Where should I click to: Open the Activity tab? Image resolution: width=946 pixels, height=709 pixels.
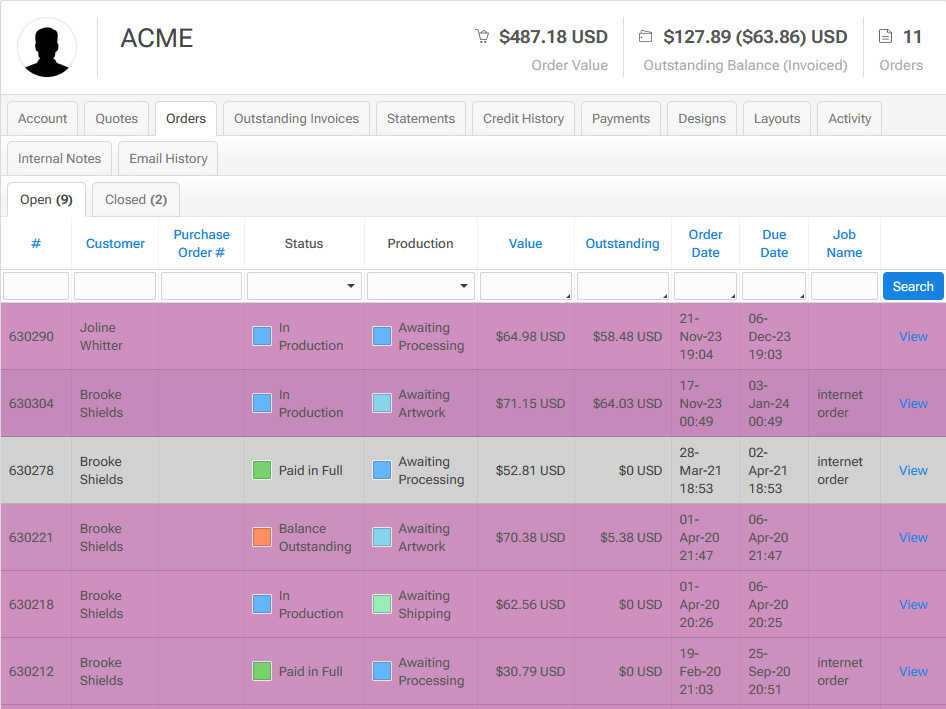tap(849, 119)
